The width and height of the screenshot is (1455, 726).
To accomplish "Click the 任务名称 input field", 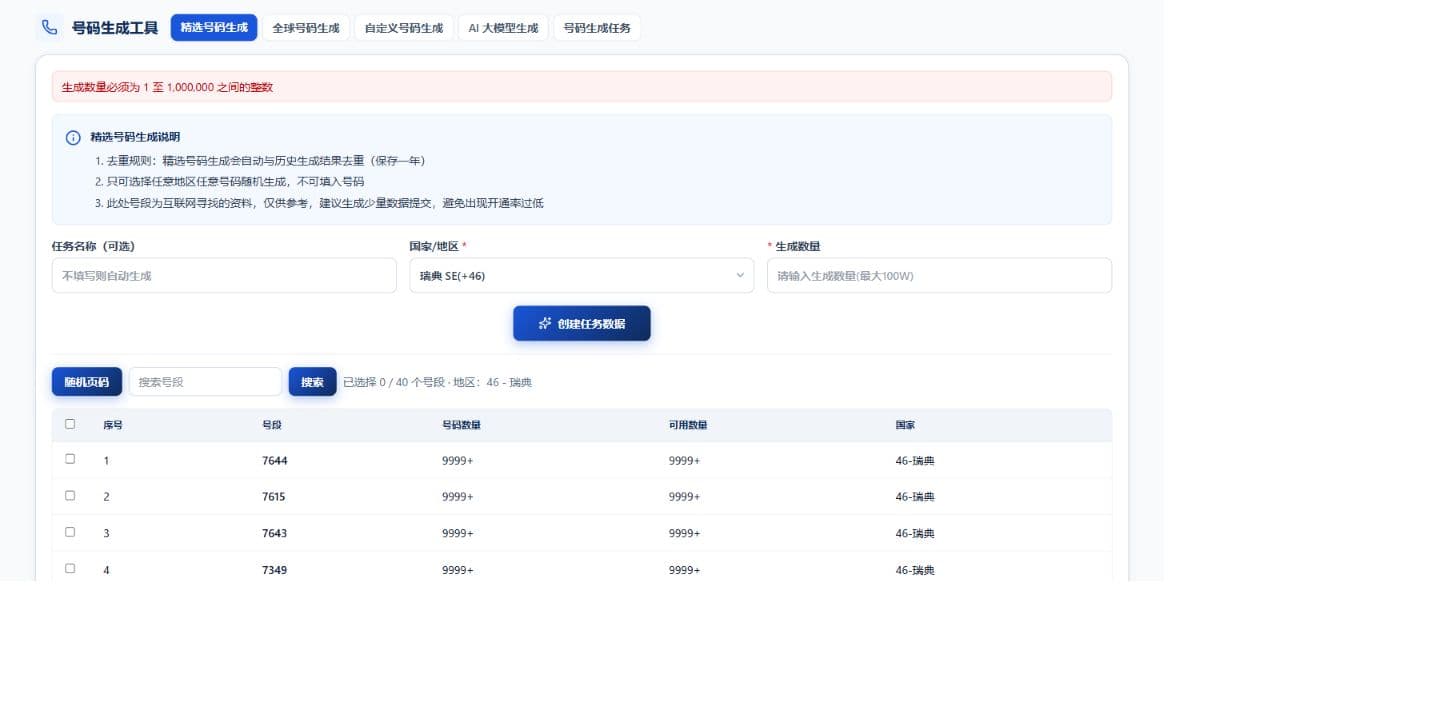I will click(224, 275).
